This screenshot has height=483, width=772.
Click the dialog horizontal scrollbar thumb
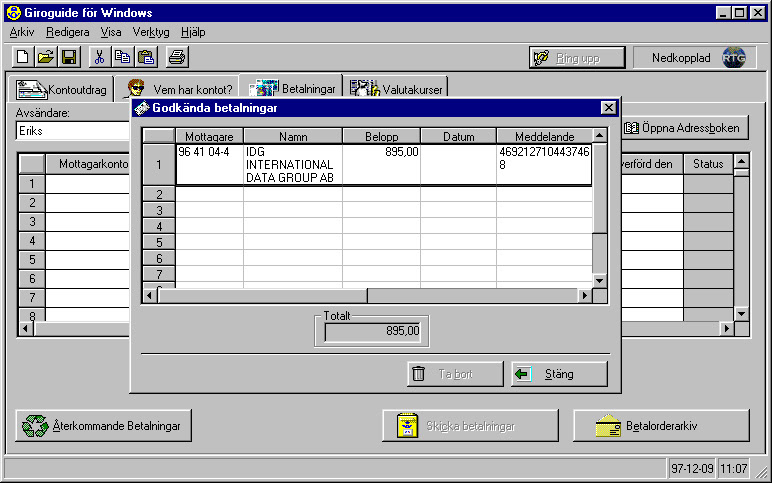pyautogui.click(x=262, y=295)
